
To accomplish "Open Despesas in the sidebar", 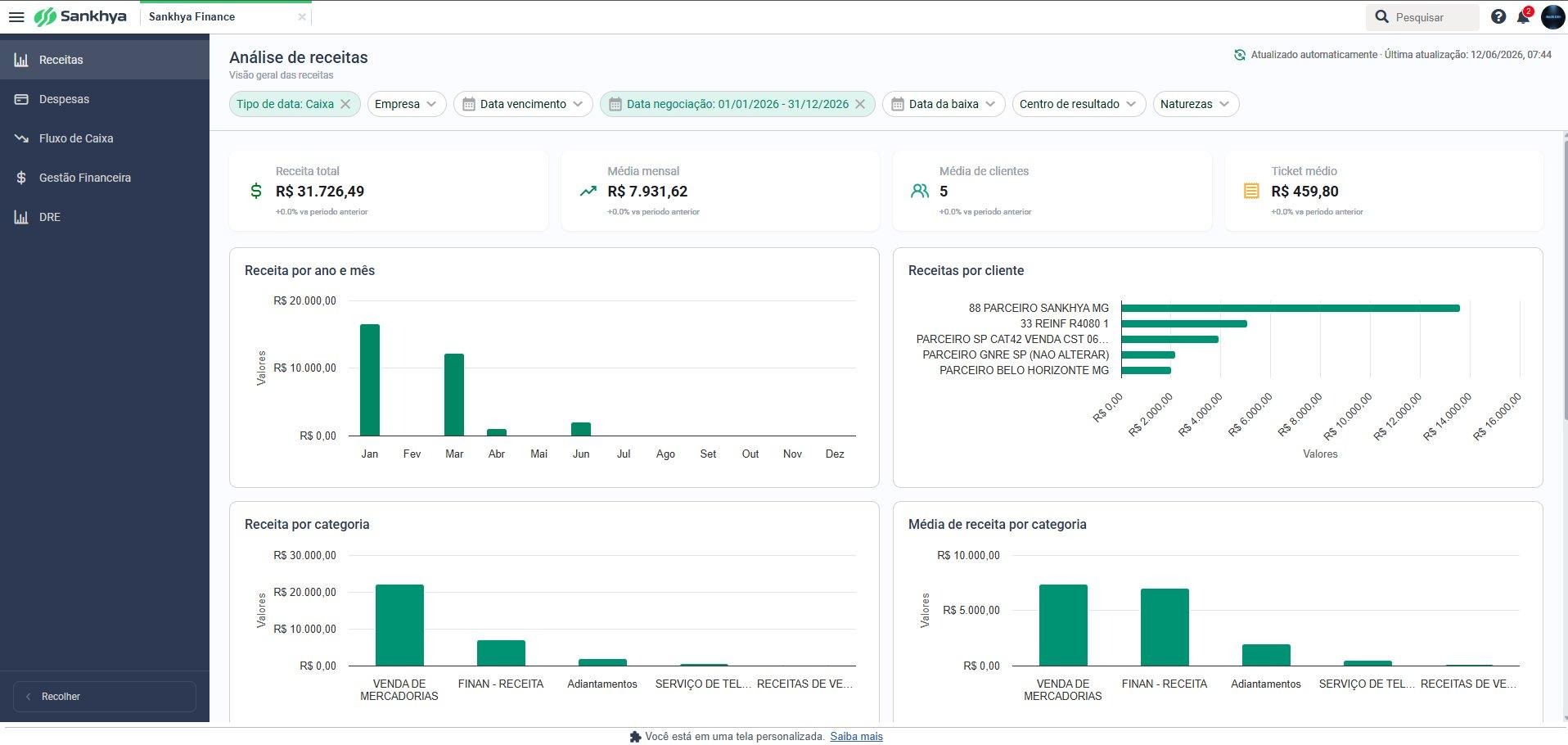I will coord(105,99).
